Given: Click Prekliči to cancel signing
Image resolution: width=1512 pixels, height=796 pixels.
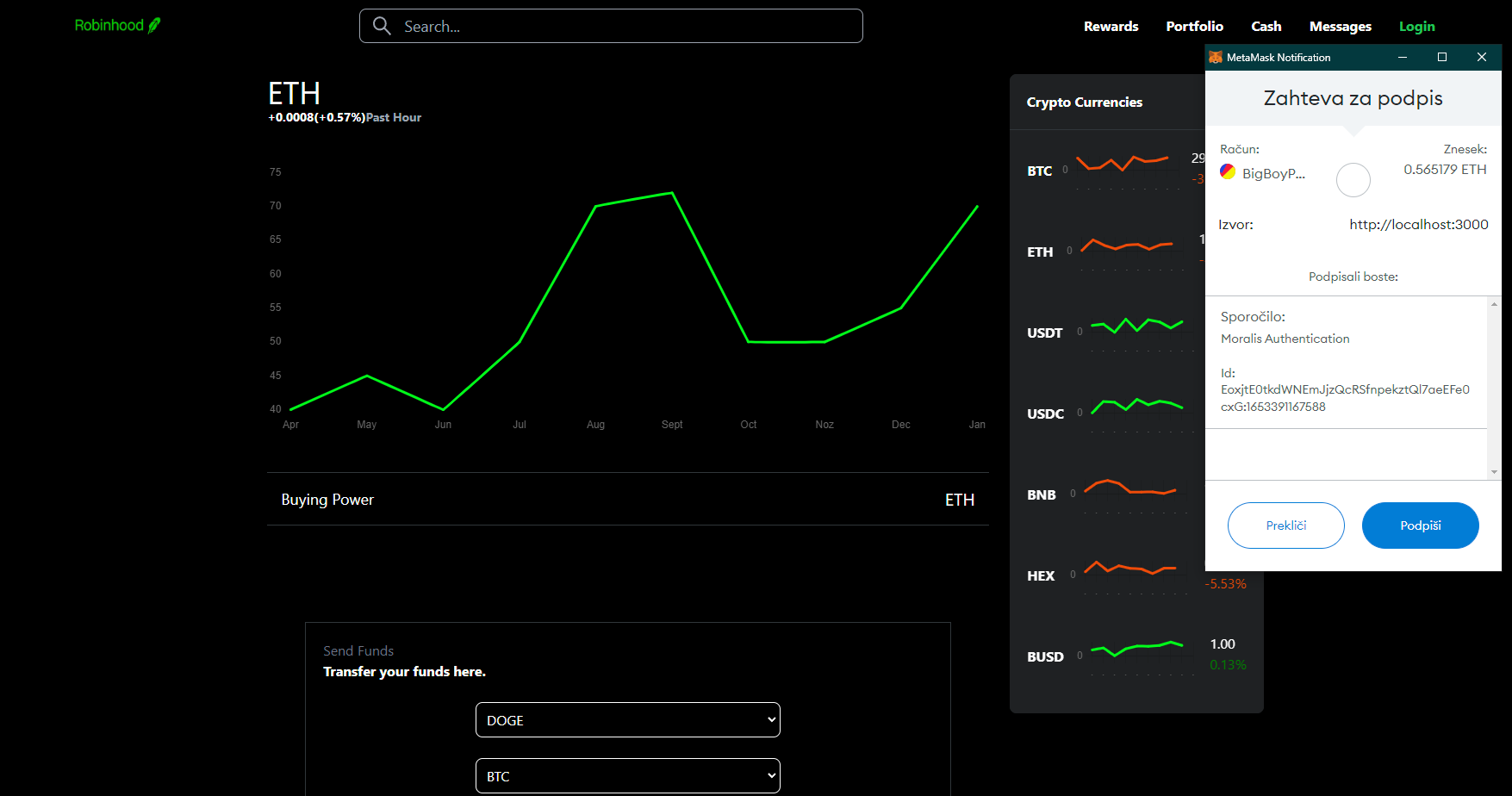Looking at the screenshot, I should click(1286, 525).
